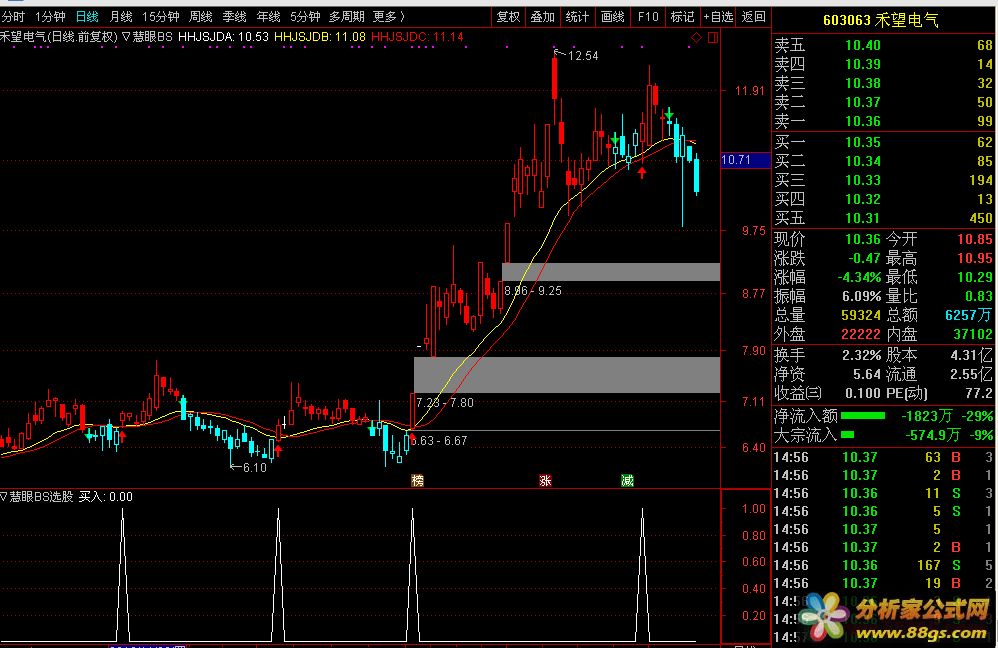The image size is (998, 648).
Task: Open the 画线 drawing tools
Action: (613, 17)
